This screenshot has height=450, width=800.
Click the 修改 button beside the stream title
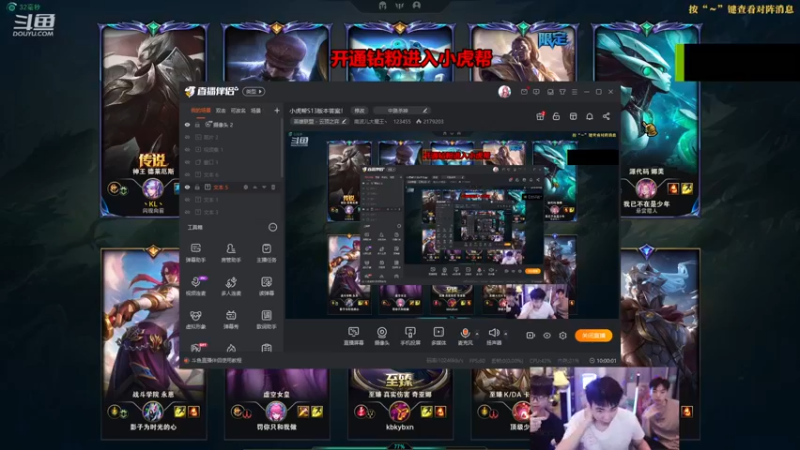tap(360, 110)
